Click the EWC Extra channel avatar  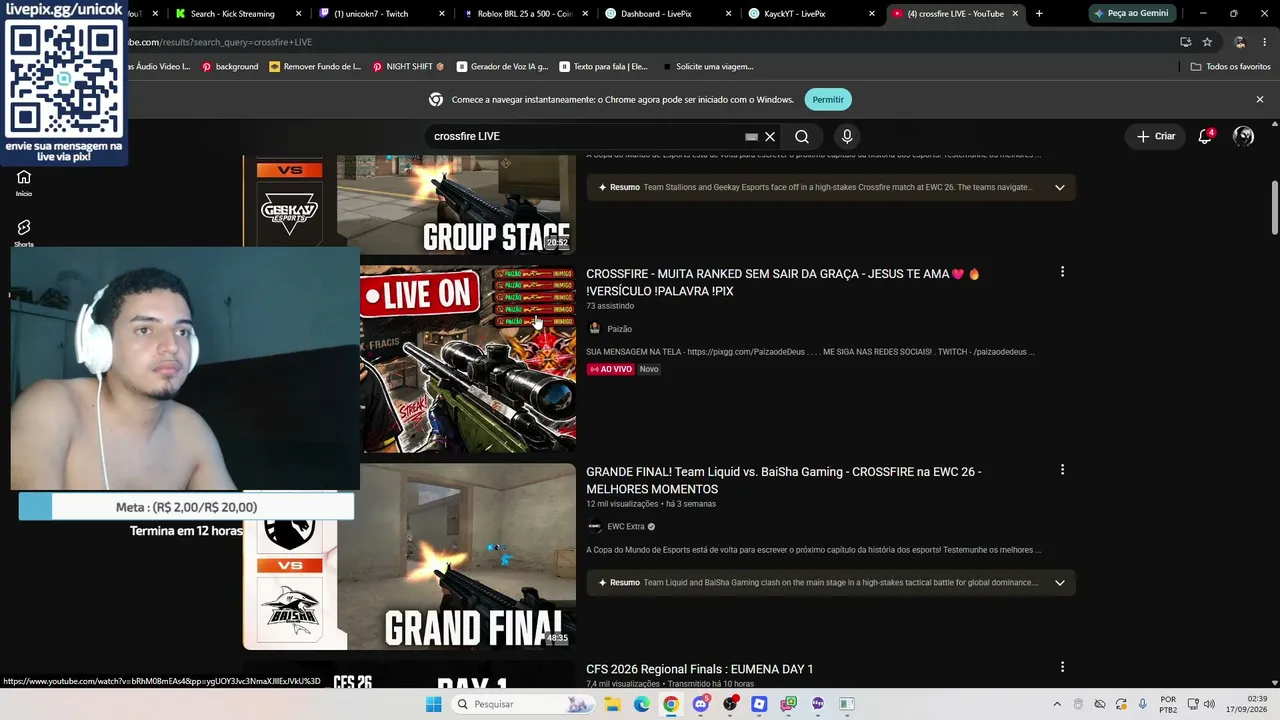(x=594, y=527)
